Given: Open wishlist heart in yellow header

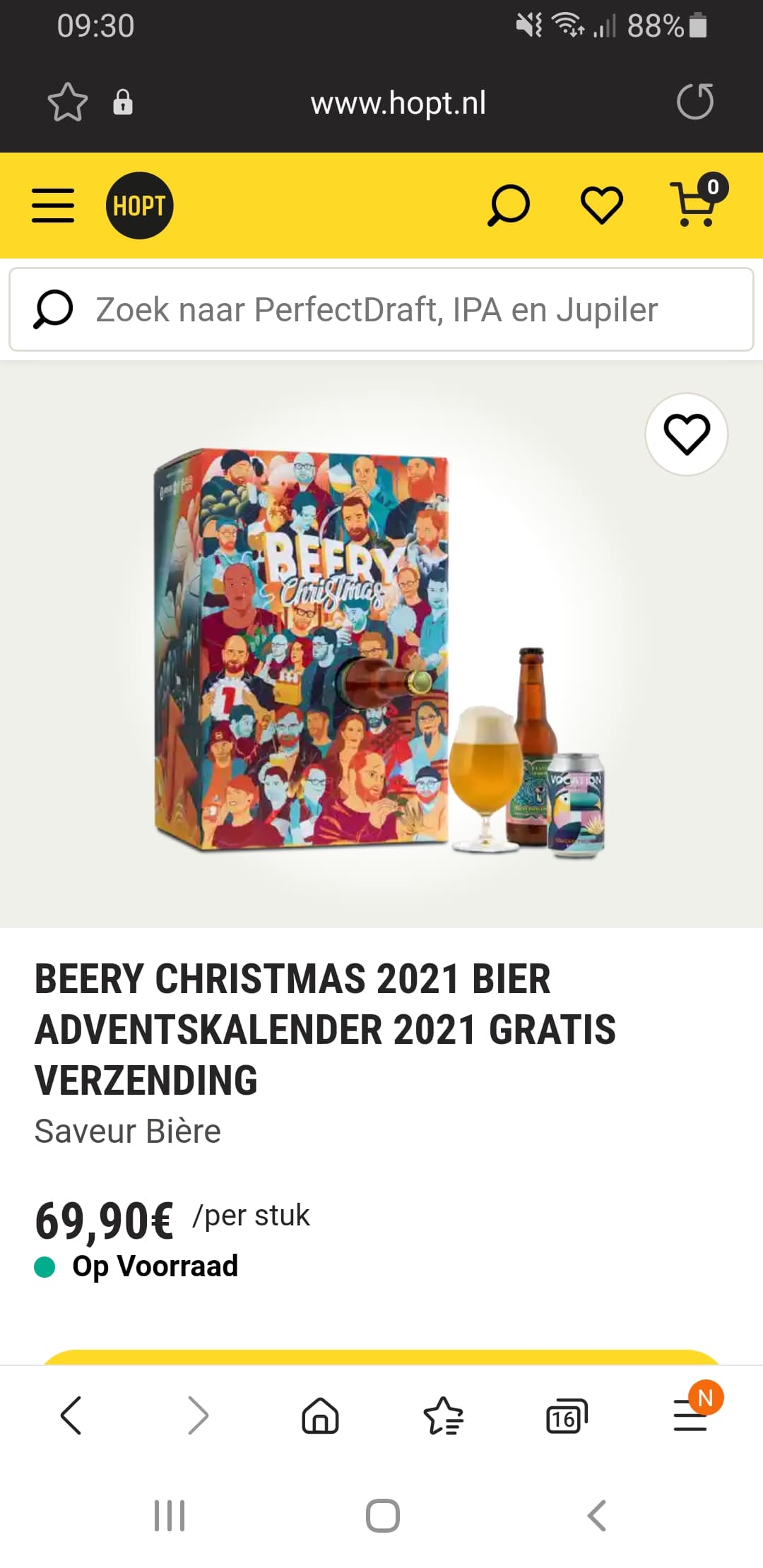Looking at the screenshot, I should pyautogui.click(x=602, y=206).
